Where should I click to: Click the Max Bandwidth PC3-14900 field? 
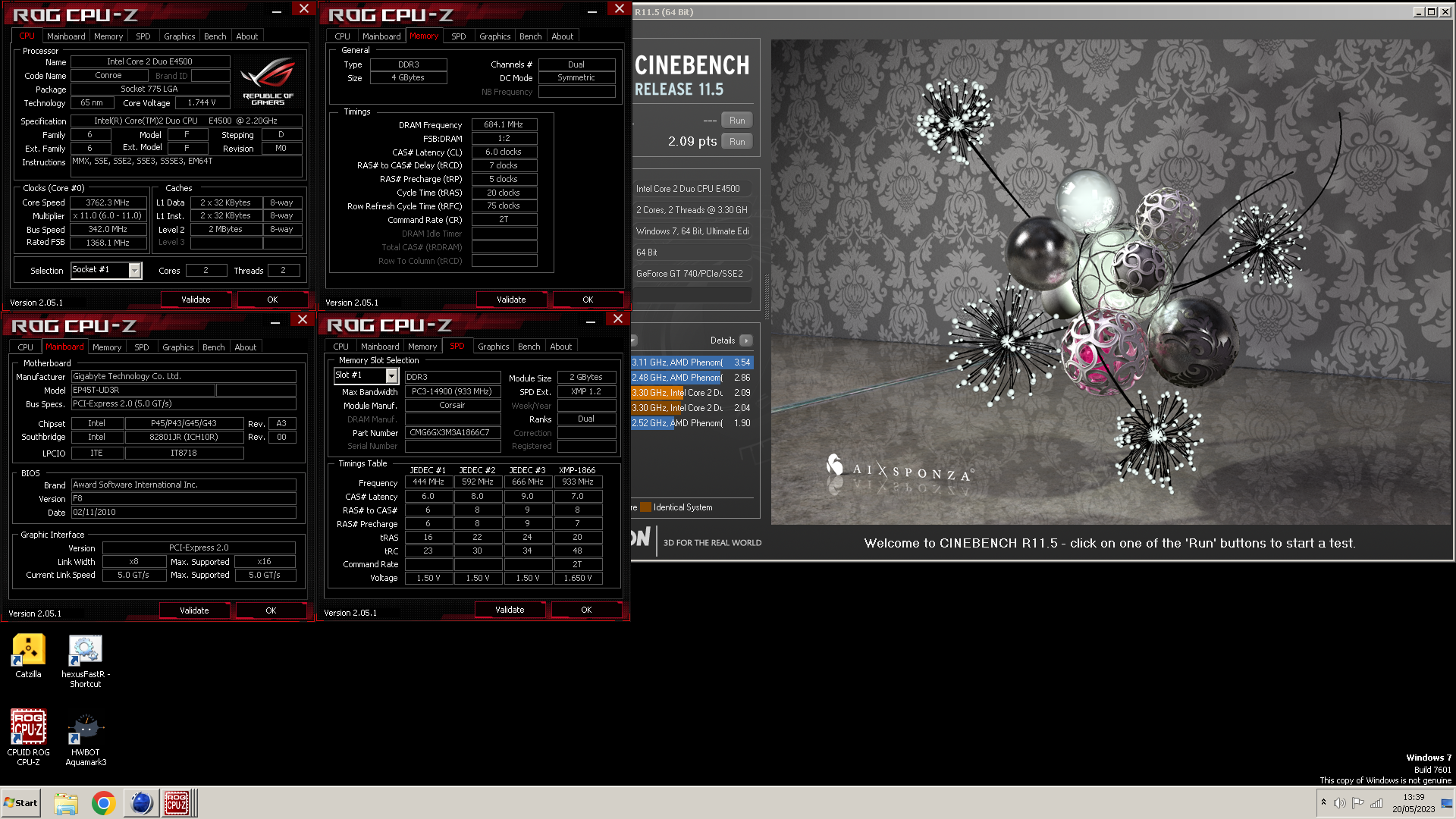453,391
